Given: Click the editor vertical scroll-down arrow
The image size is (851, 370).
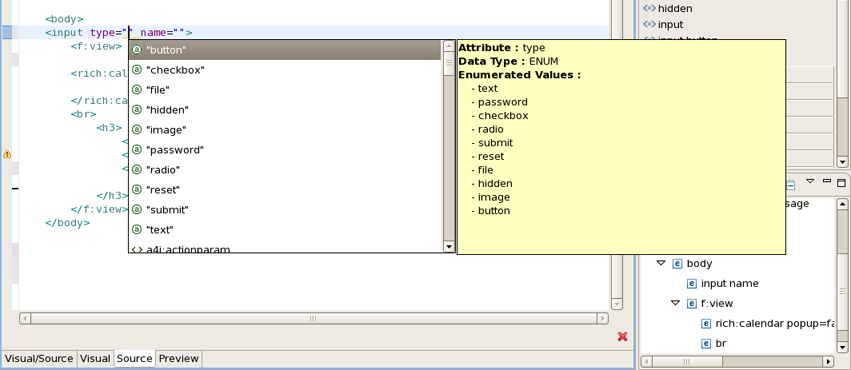Looking at the screenshot, I should point(616,304).
